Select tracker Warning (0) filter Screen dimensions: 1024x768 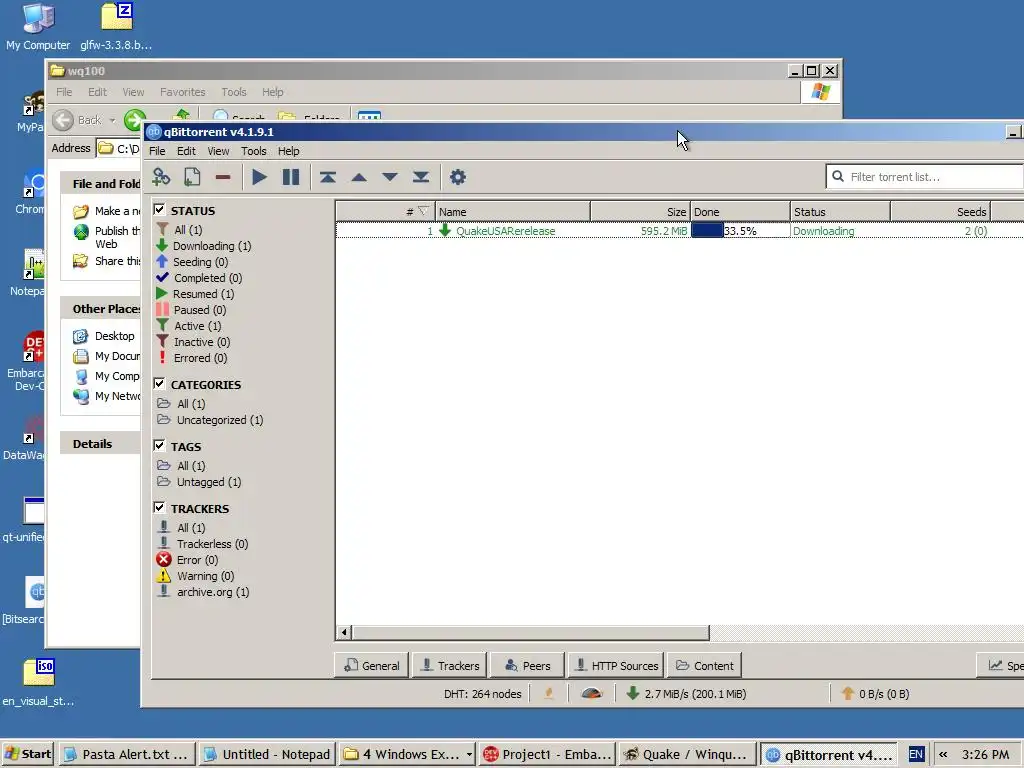pos(195,576)
